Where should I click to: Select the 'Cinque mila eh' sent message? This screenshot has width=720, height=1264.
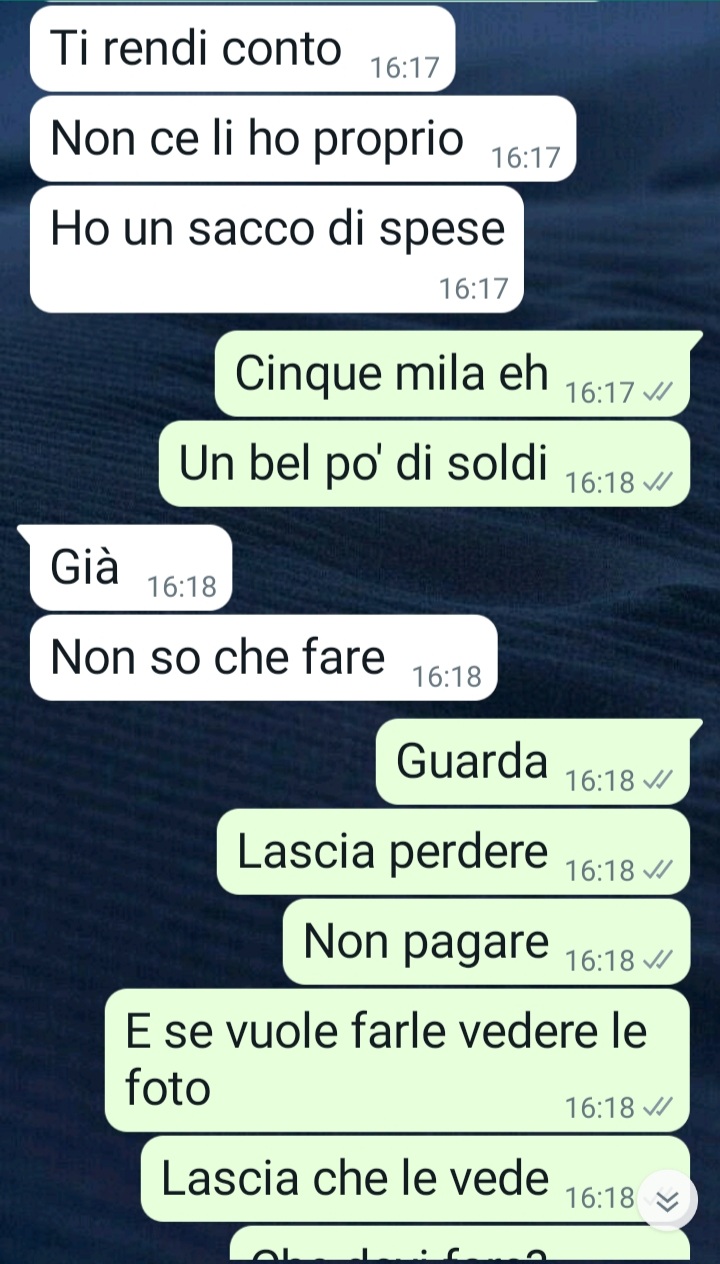(453, 374)
